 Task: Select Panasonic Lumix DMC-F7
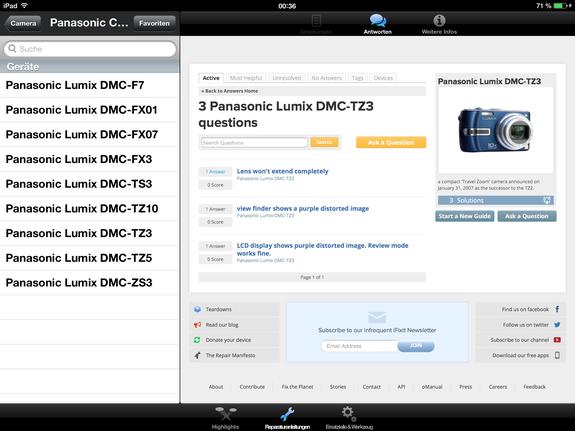coord(89,85)
